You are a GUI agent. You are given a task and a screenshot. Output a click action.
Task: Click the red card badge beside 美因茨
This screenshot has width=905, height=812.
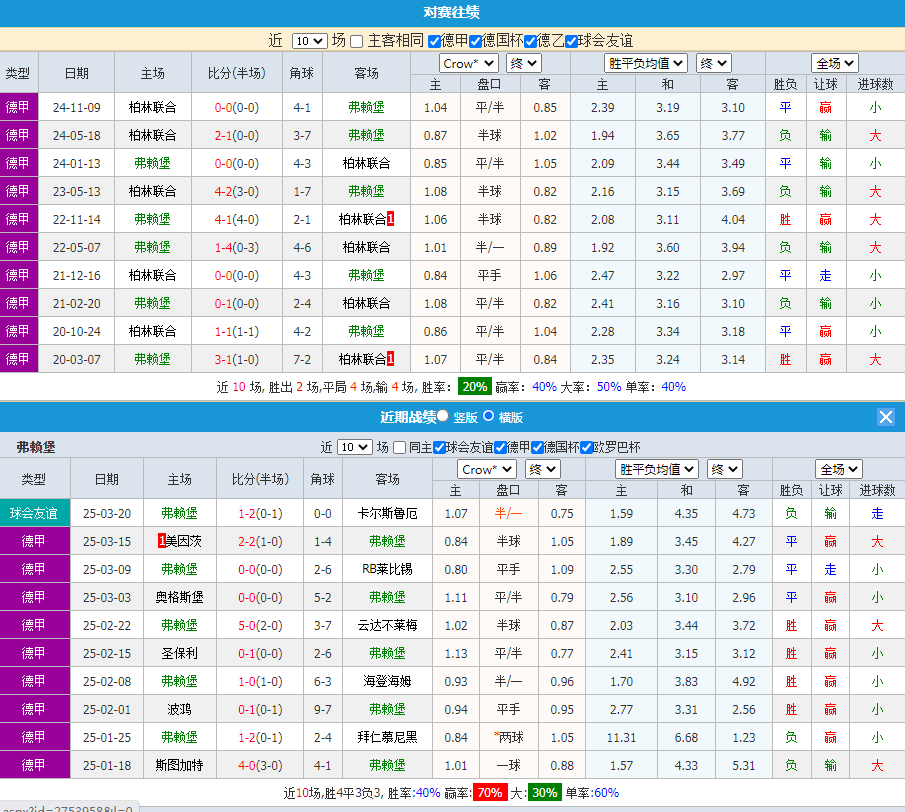click(162, 541)
